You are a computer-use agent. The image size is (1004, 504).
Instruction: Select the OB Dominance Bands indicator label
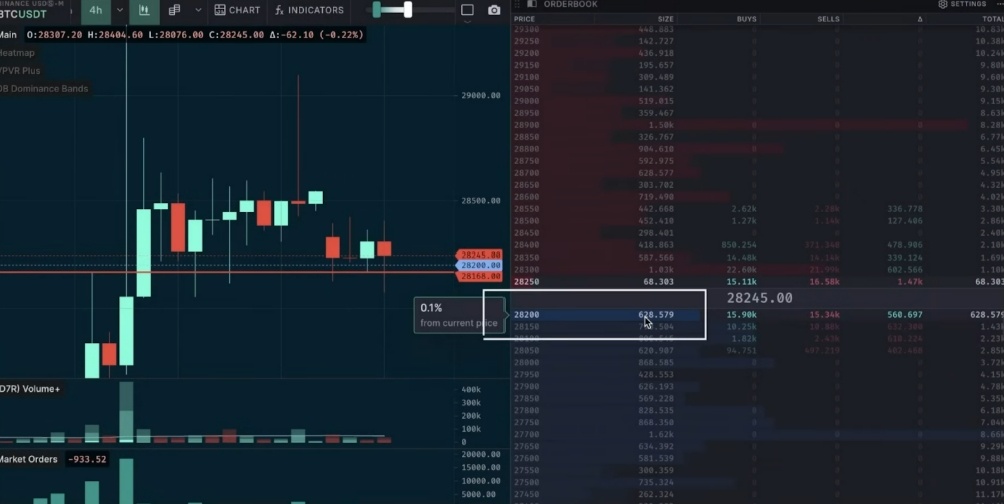[x=44, y=88]
